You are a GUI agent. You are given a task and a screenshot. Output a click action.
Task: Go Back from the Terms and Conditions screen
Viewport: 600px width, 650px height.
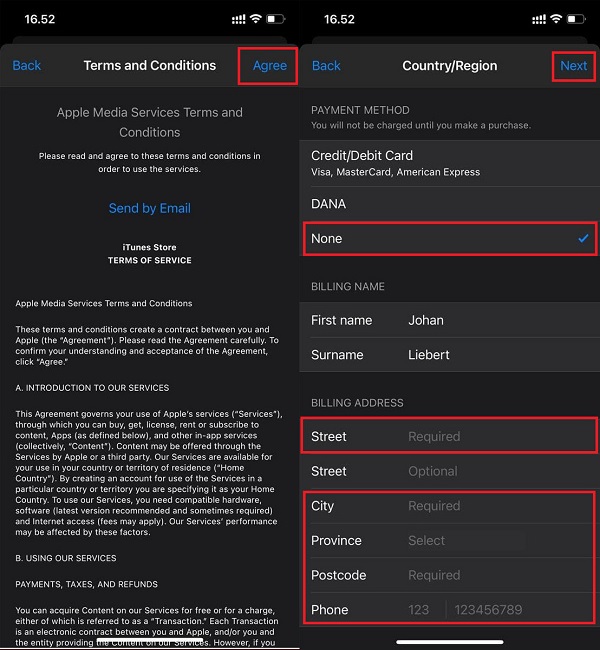pyautogui.click(x=27, y=65)
